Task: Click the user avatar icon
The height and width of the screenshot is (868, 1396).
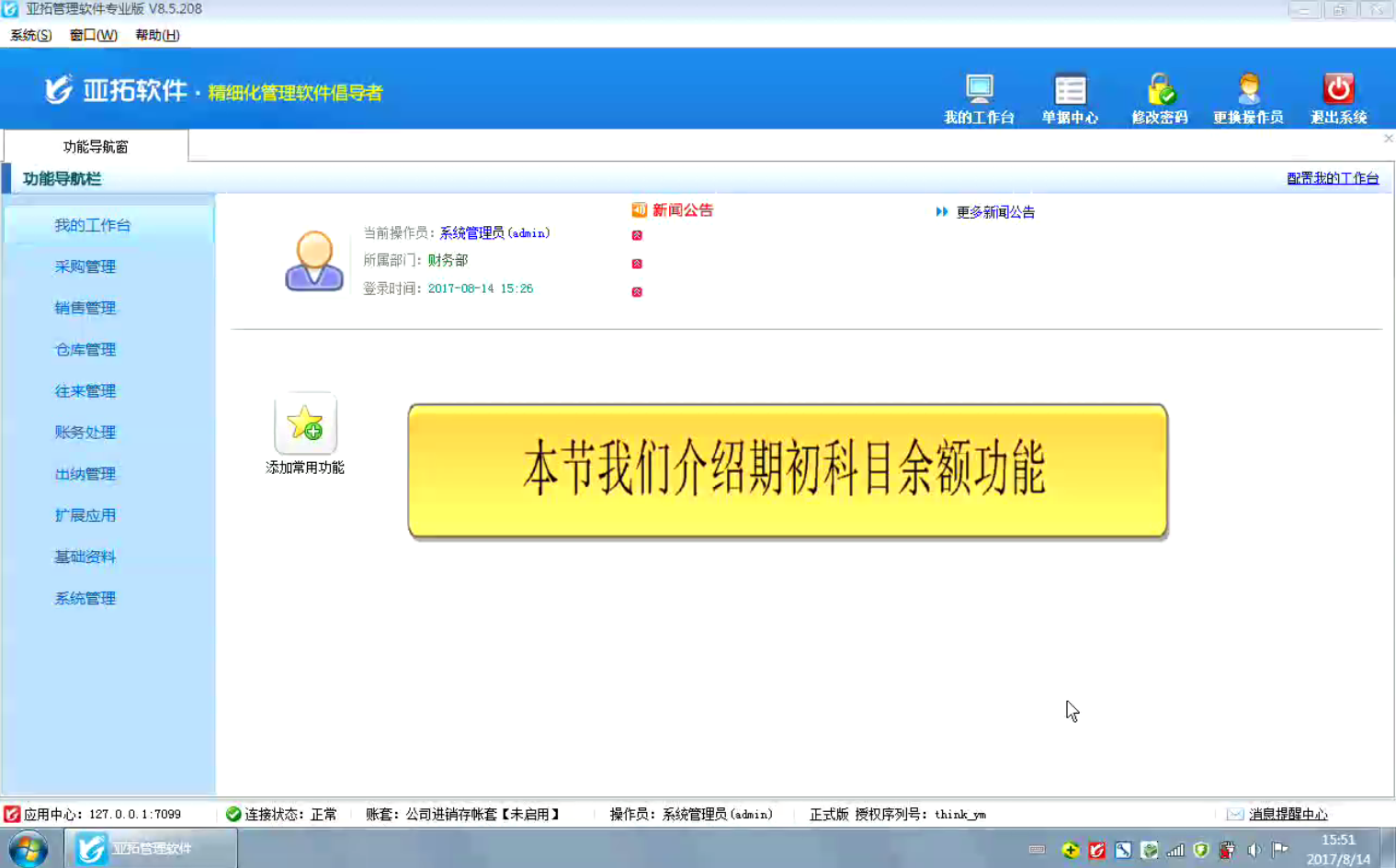Action: point(314,261)
